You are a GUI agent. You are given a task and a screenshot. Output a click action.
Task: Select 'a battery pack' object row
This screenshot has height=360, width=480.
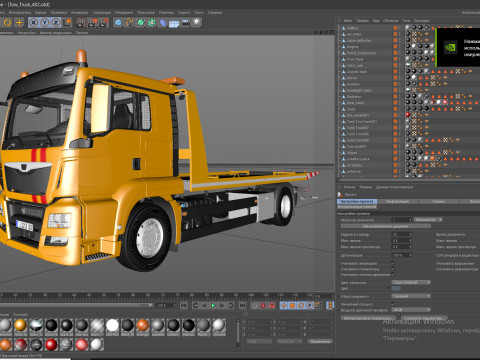pyautogui.click(x=358, y=159)
